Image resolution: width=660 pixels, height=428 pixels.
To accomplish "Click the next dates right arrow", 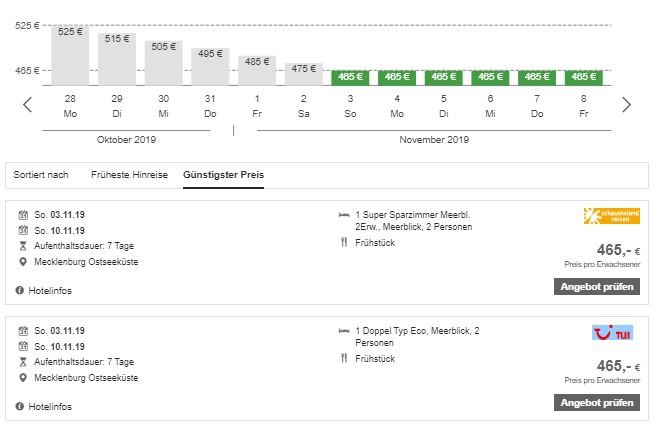I will tap(627, 104).
